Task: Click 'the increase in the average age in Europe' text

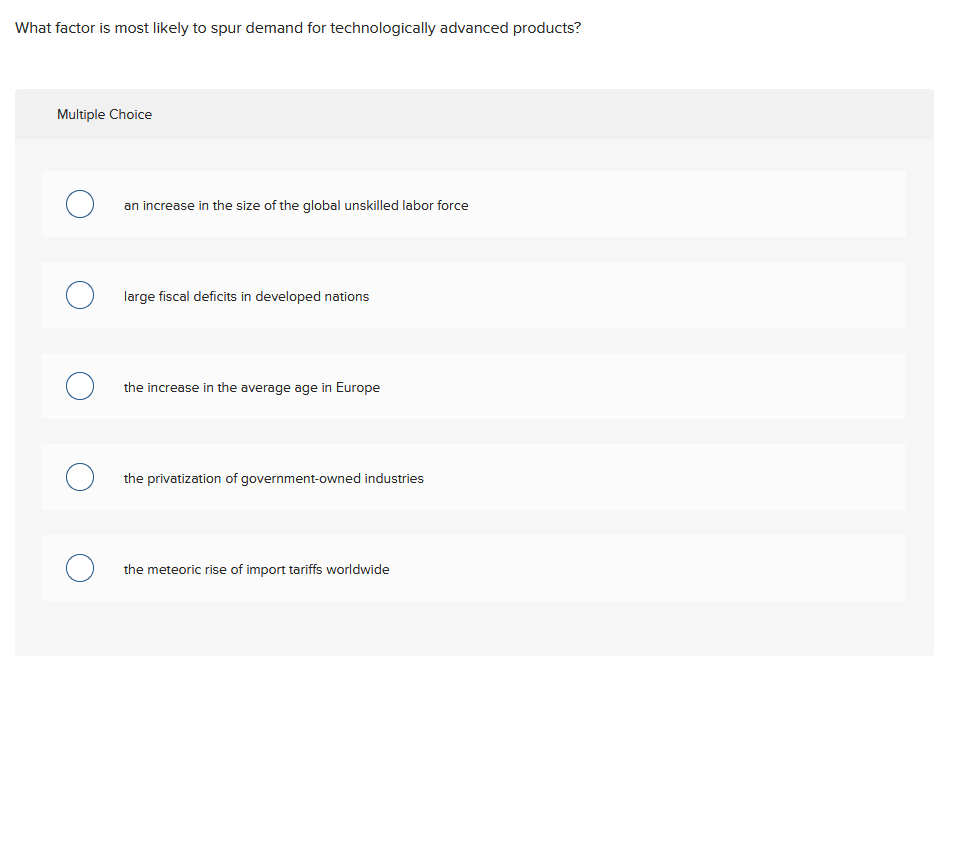Action: [x=252, y=388]
